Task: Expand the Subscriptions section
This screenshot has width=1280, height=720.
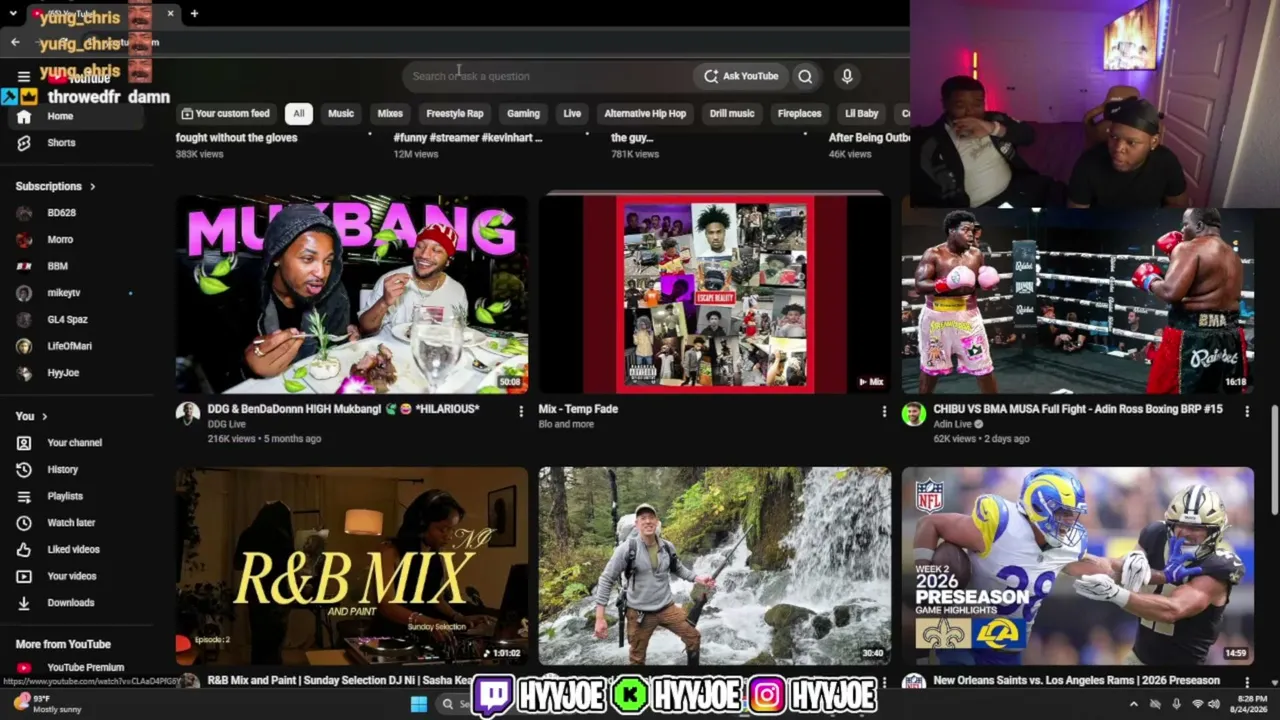Action: 56,186
